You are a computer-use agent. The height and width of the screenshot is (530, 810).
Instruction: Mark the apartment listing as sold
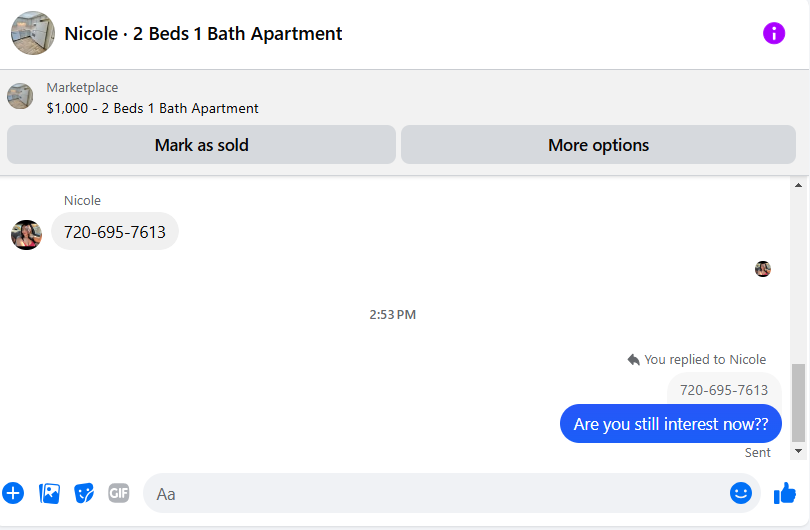(x=201, y=145)
